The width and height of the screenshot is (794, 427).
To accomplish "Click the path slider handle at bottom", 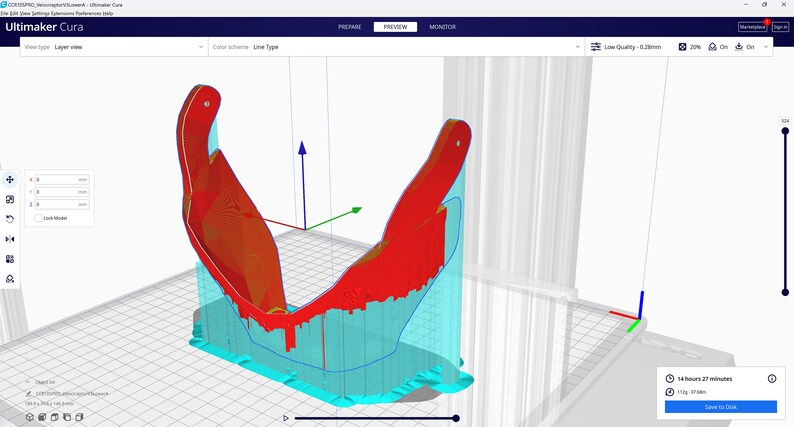I will (x=456, y=418).
